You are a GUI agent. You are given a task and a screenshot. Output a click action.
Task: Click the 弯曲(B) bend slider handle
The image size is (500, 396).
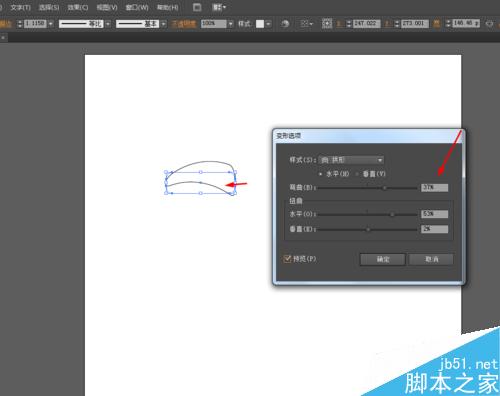coord(384,188)
